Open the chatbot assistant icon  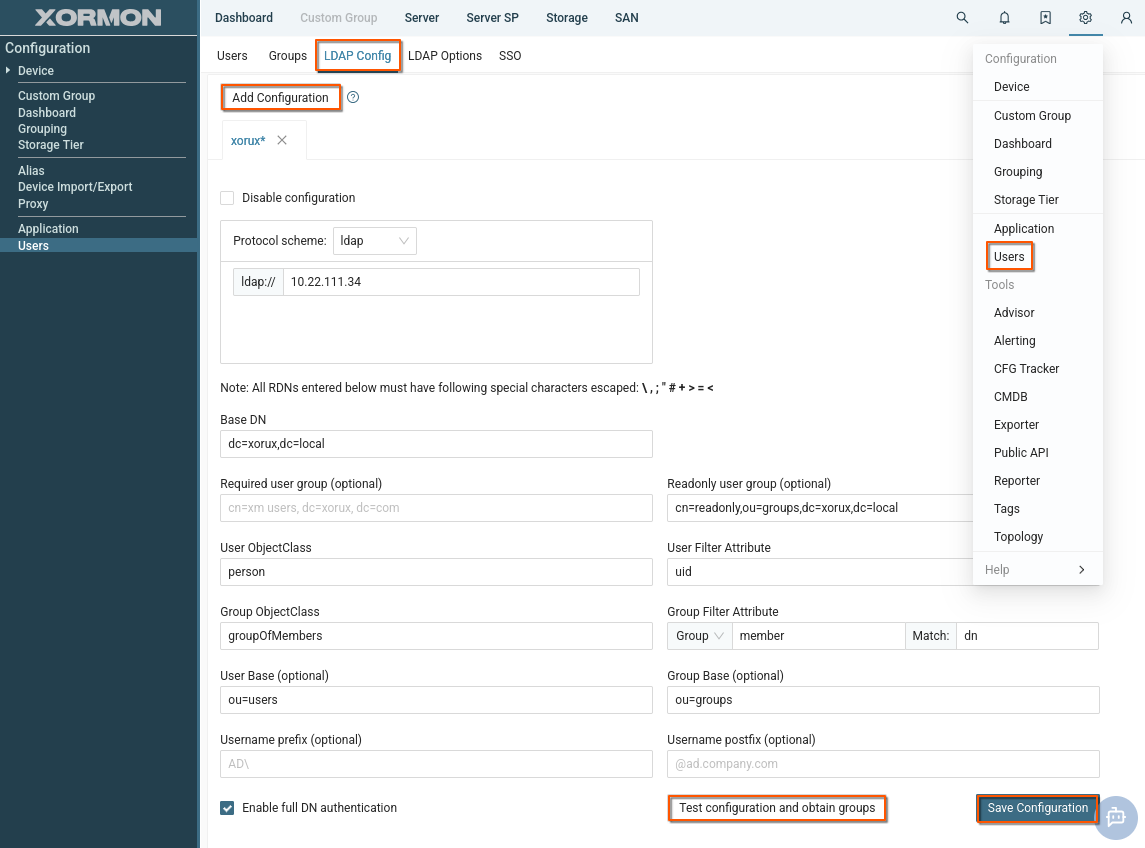1116,817
